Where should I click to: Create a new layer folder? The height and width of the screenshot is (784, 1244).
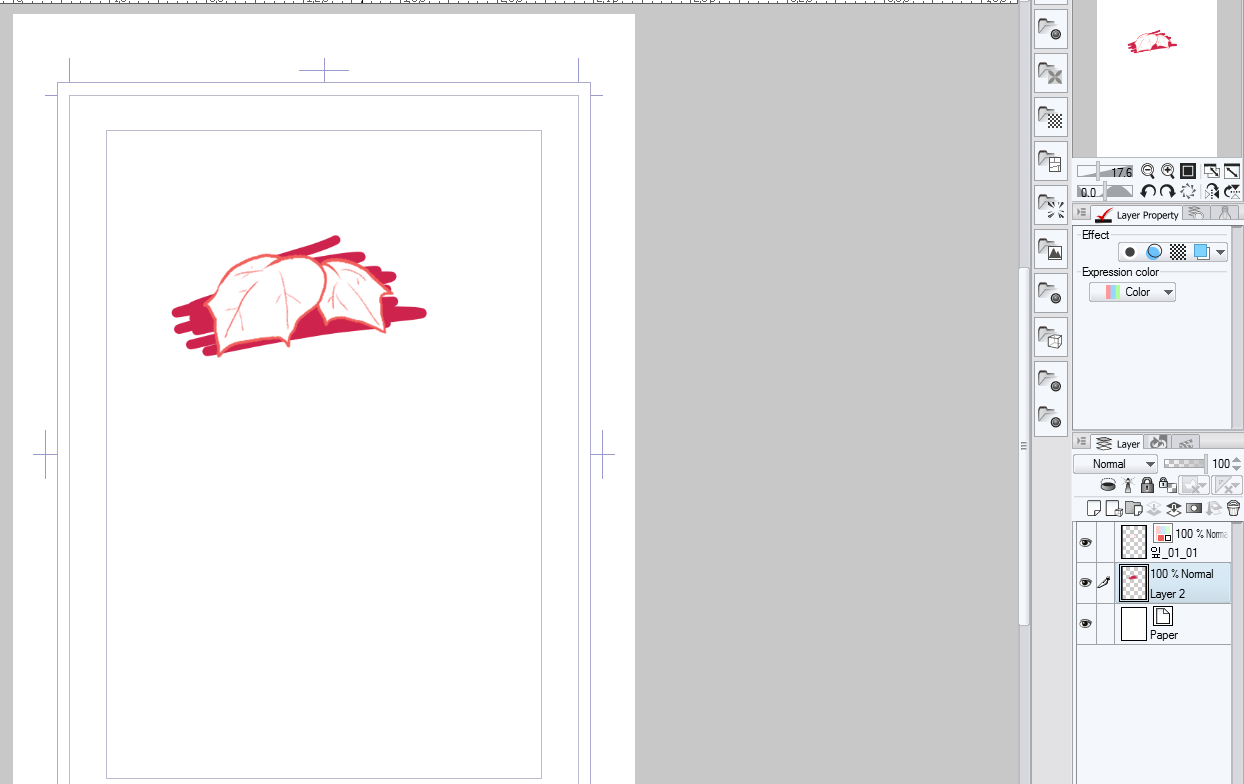click(x=1133, y=508)
